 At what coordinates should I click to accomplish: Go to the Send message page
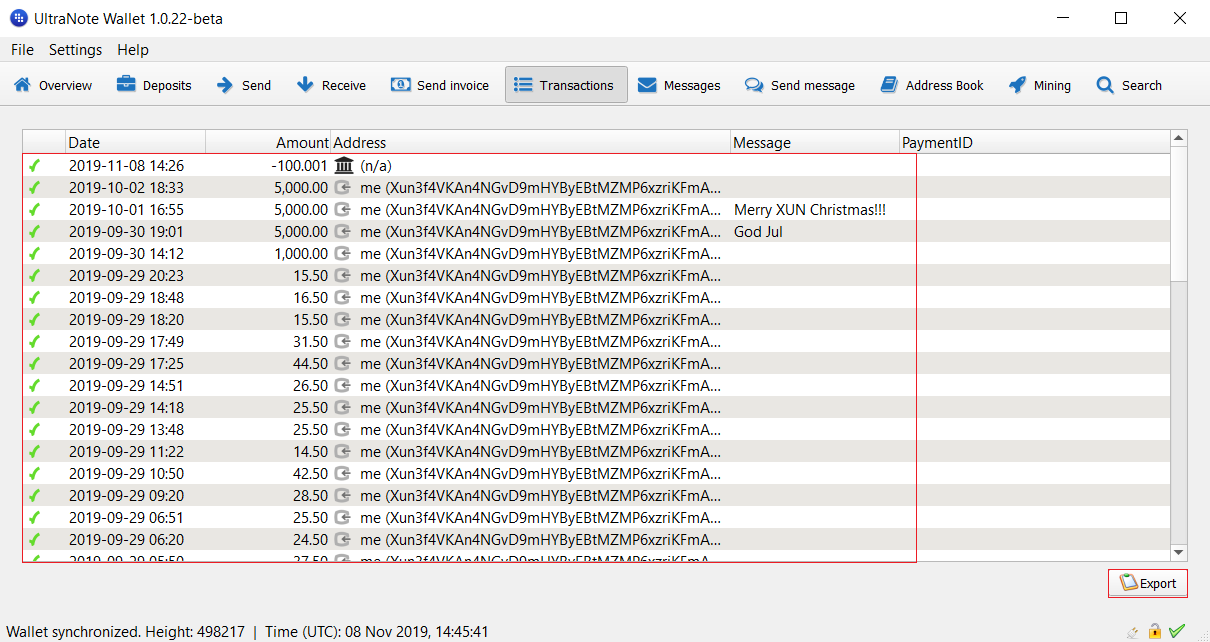point(800,85)
